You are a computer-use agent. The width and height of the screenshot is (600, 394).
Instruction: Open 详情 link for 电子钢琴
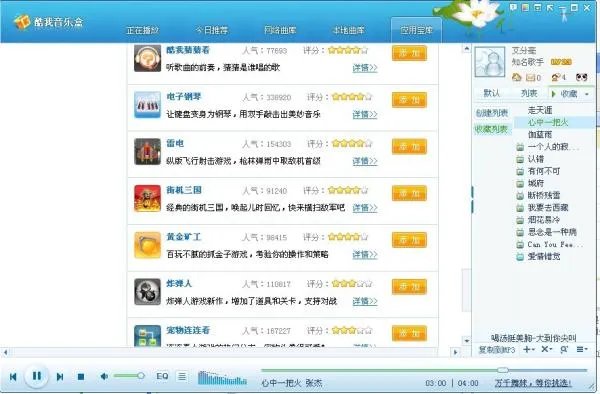pos(365,114)
